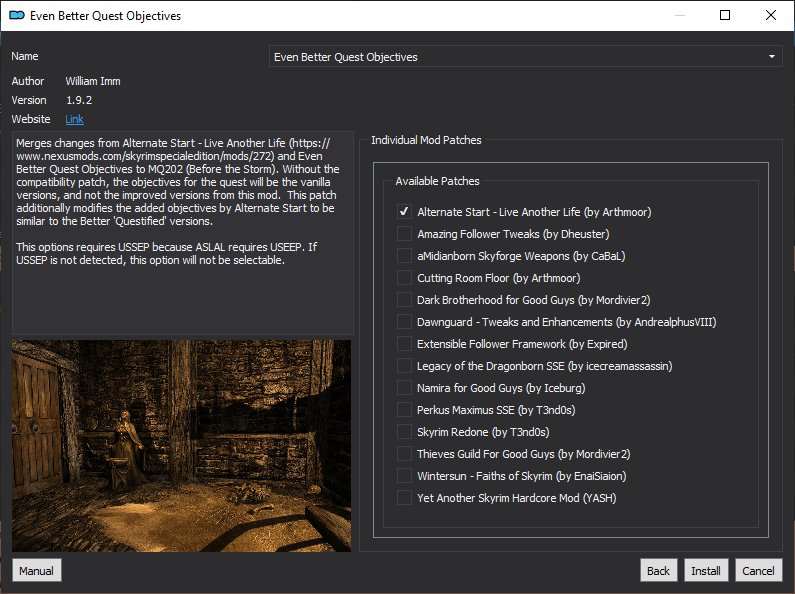
Task: Go Back to previous installer page
Action: tap(658, 571)
